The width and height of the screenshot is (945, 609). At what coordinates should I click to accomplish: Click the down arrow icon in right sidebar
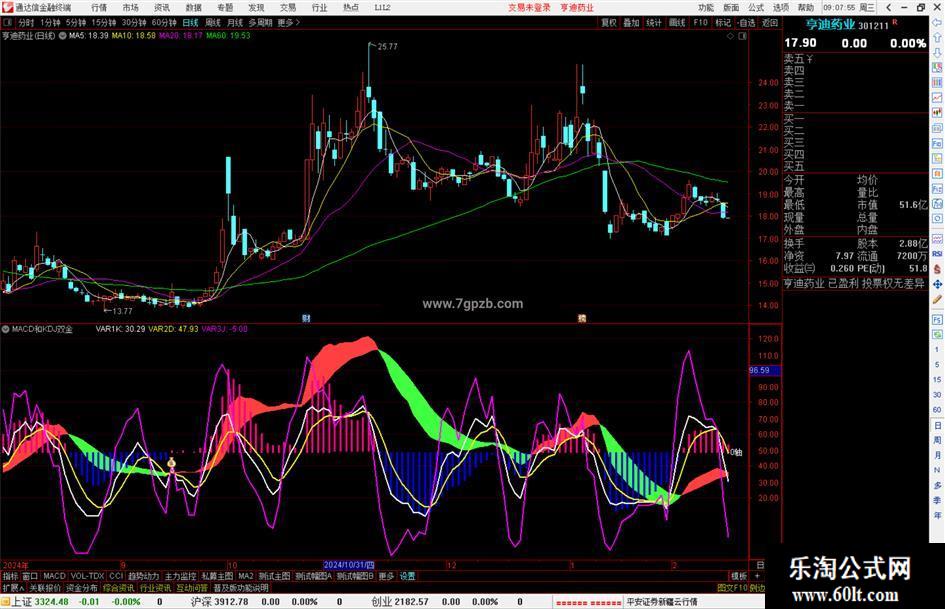click(937, 52)
